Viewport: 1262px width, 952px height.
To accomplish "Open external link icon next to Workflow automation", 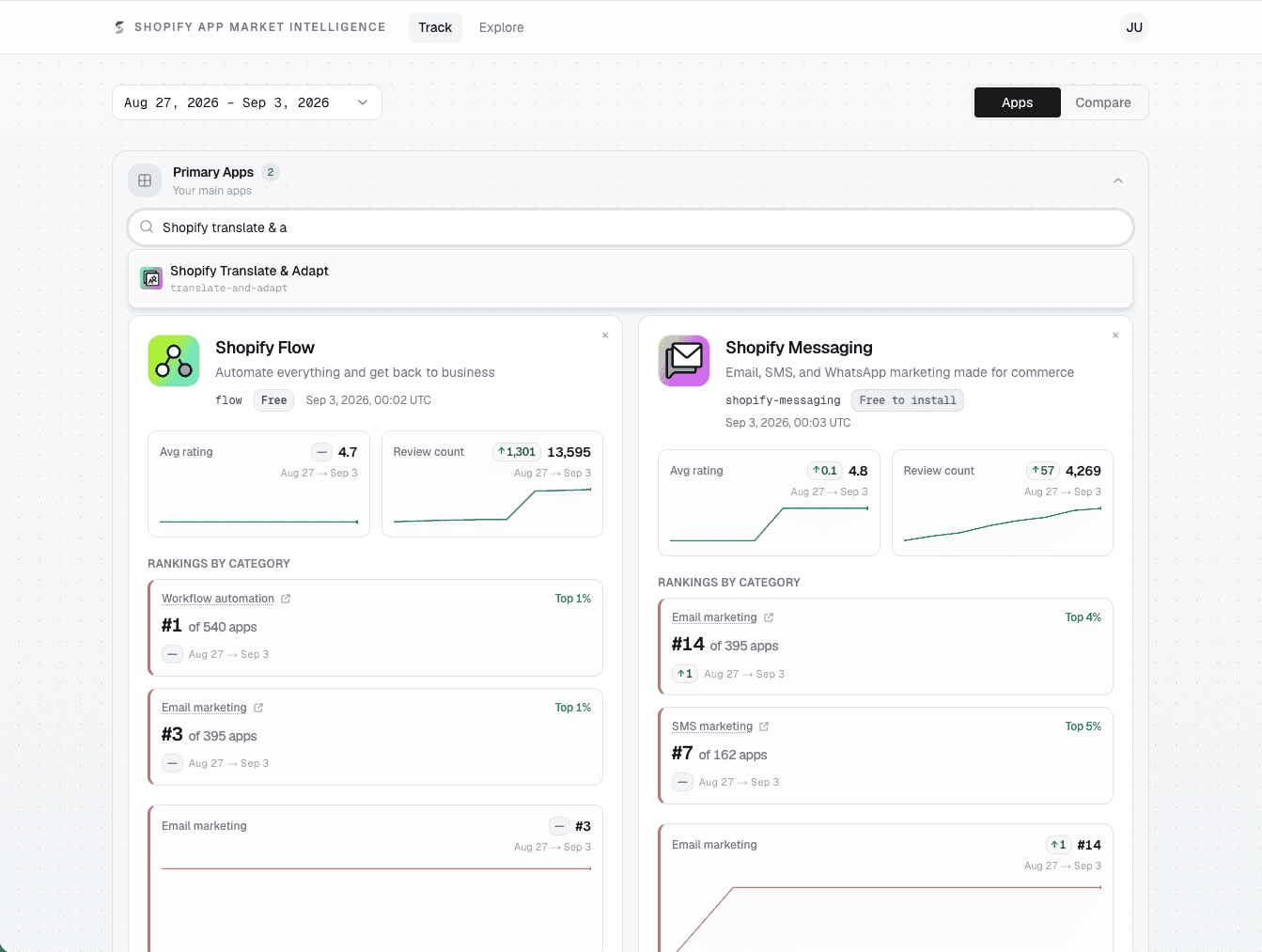I will pyautogui.click(x=286, y=599).
